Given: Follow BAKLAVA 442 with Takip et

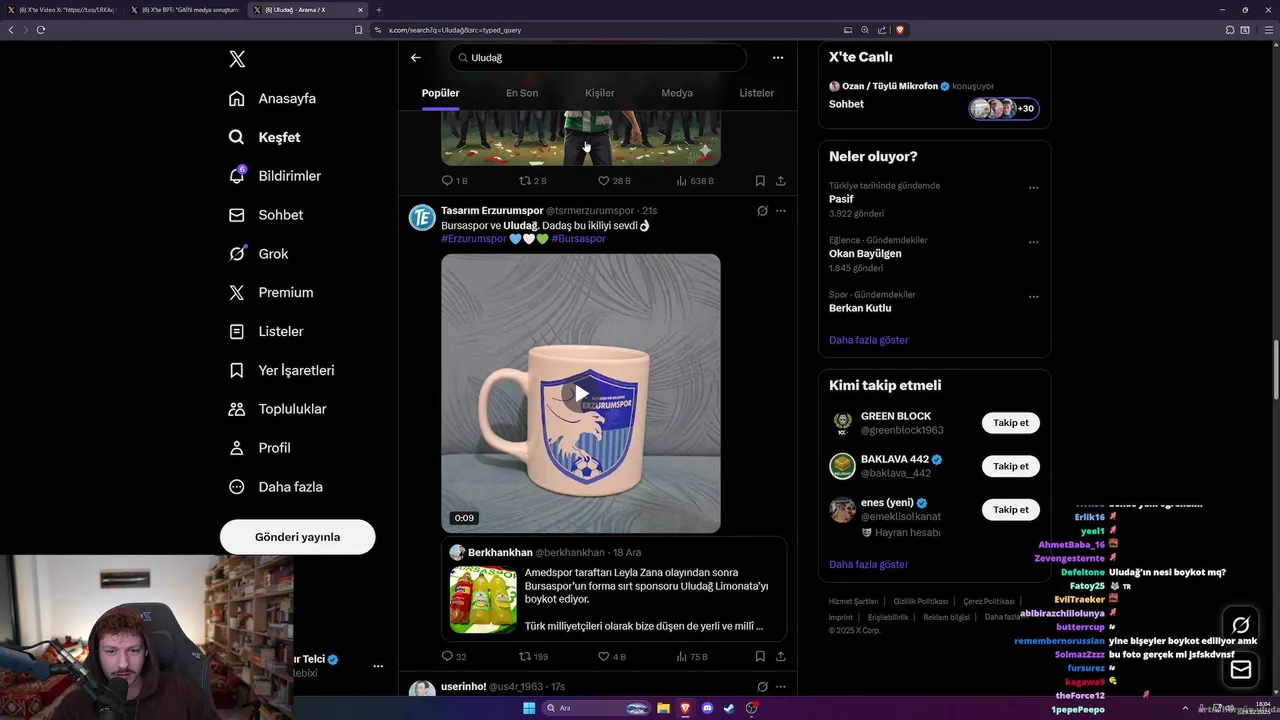Looking at the screenshot, I should tap(1010, 466).
